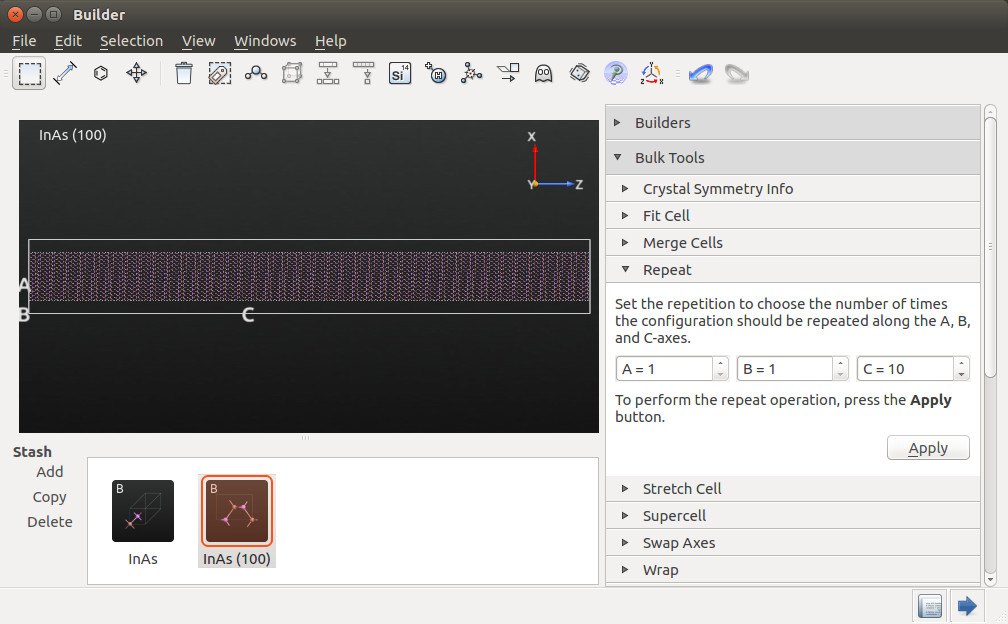The width and height of the screenshot is (1008, 624).
Task: Expand the Fit Cell panel
Action: (793, 215)
